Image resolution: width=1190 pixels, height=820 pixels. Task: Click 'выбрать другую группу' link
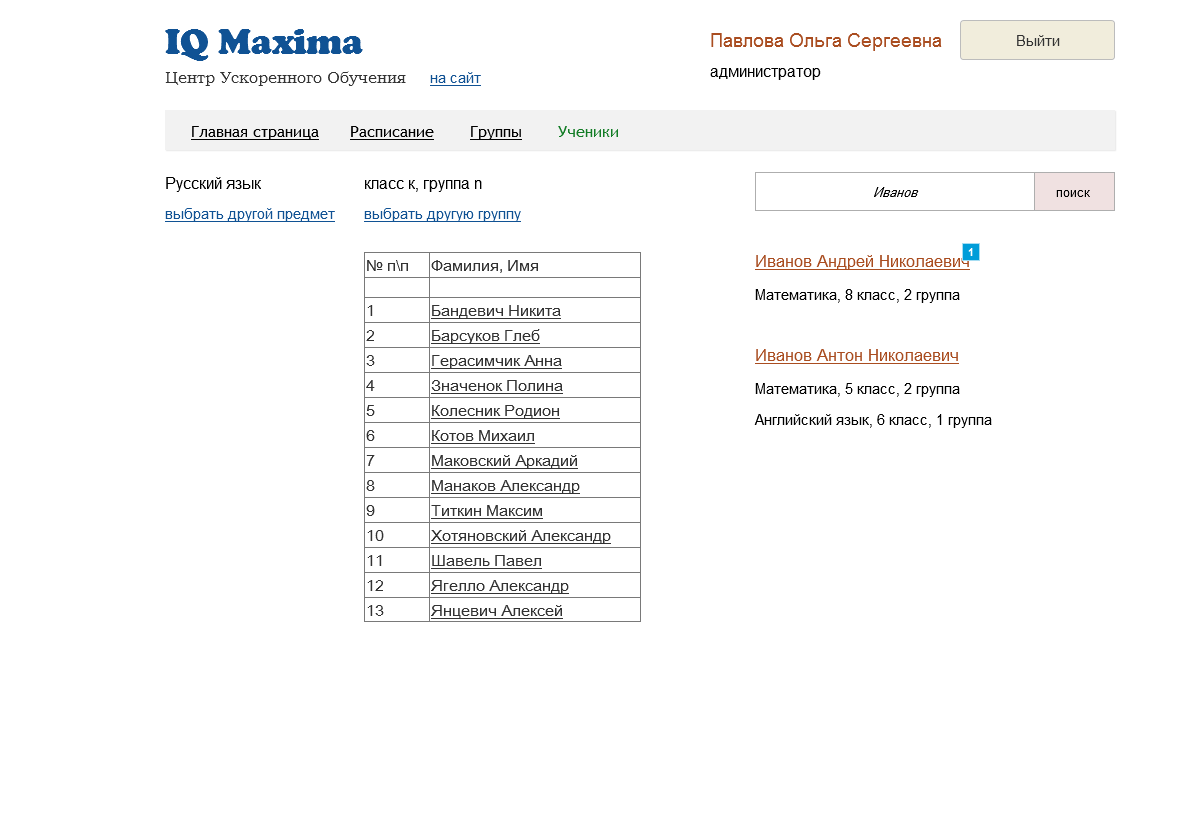click(x=442, y=214)
